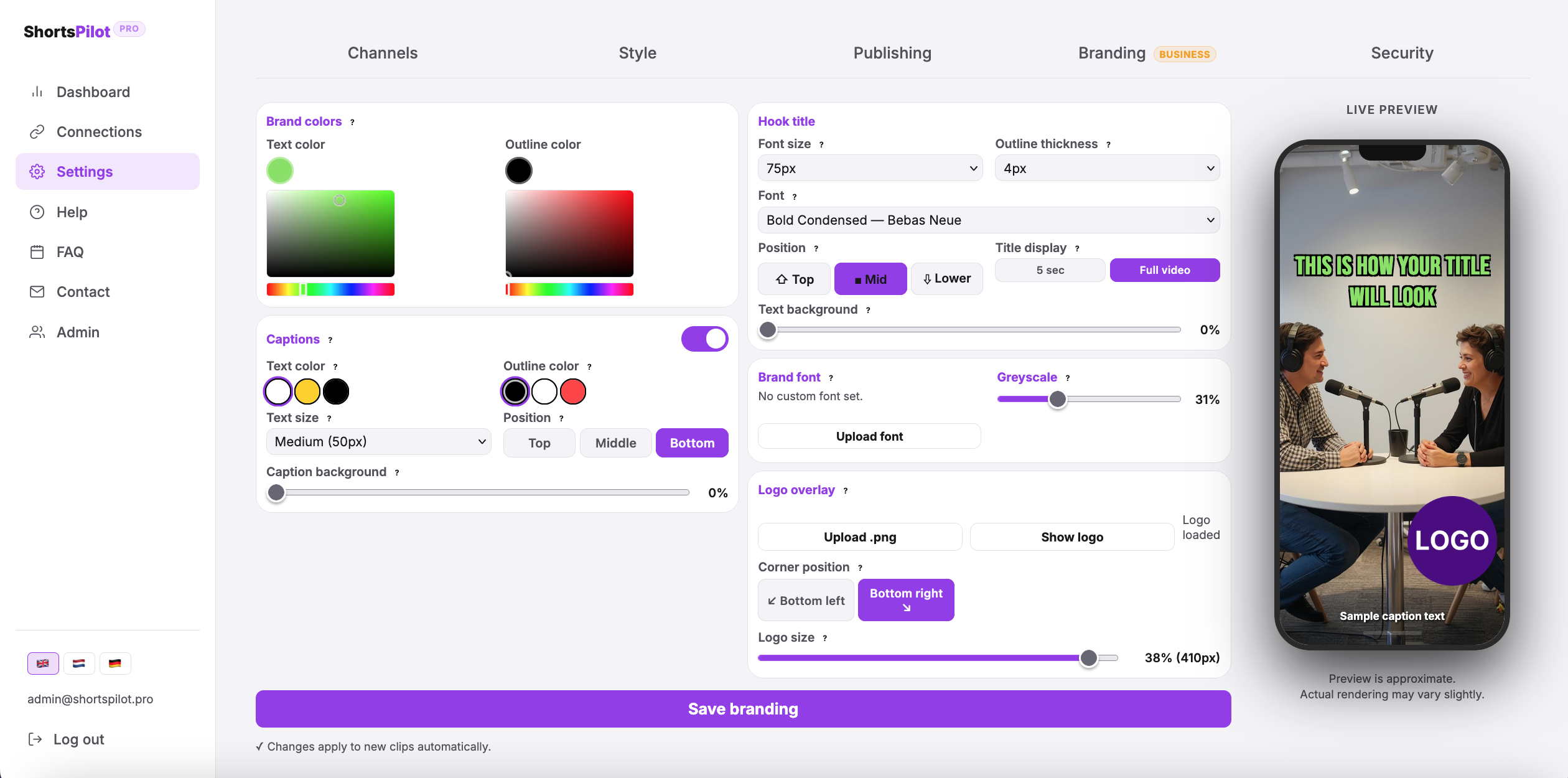Open the hook title font size dropdown
1568x778 pixels.
tap(869, 167)
